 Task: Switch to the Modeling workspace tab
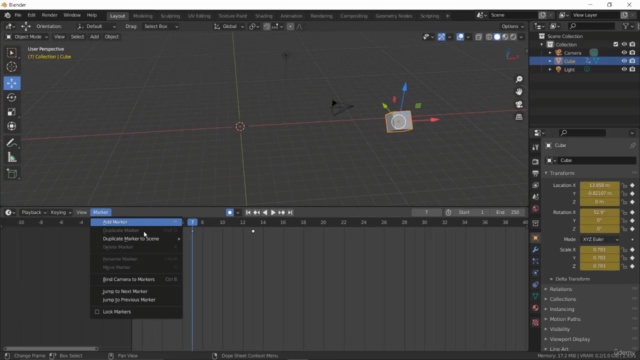142,16
